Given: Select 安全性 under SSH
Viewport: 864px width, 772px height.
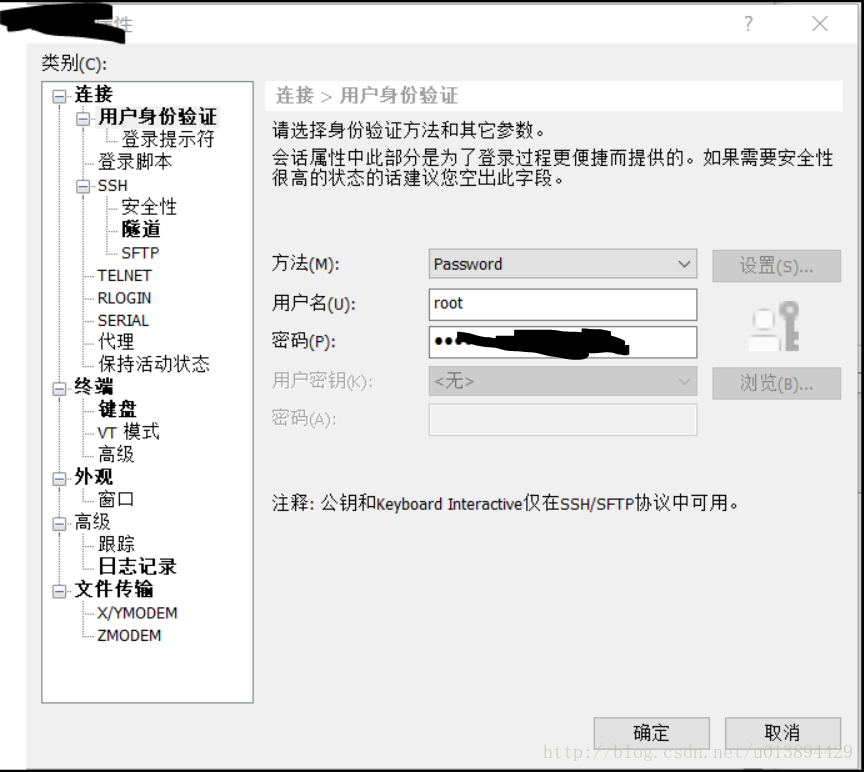Looking at the screenshot, I should (x=149, y=207).
